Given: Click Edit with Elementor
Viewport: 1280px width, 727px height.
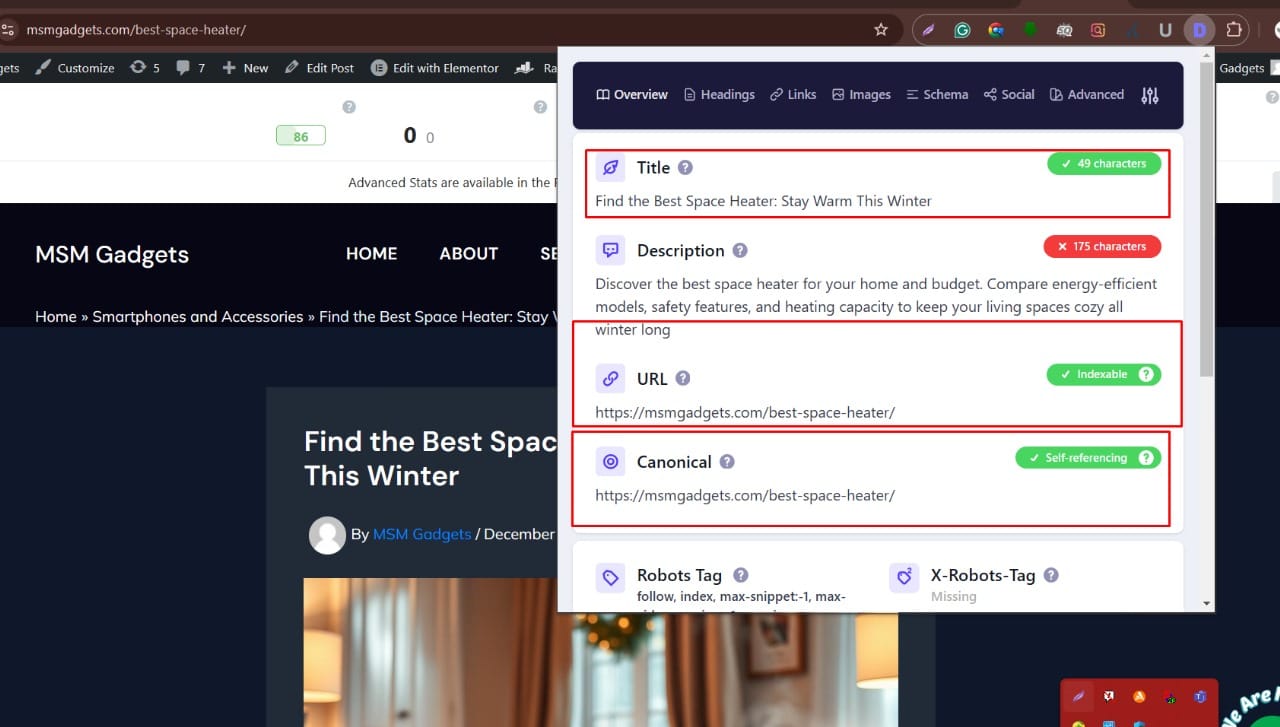Looking at the screenshot, I should pyautogui.click(x=435, y=68).
